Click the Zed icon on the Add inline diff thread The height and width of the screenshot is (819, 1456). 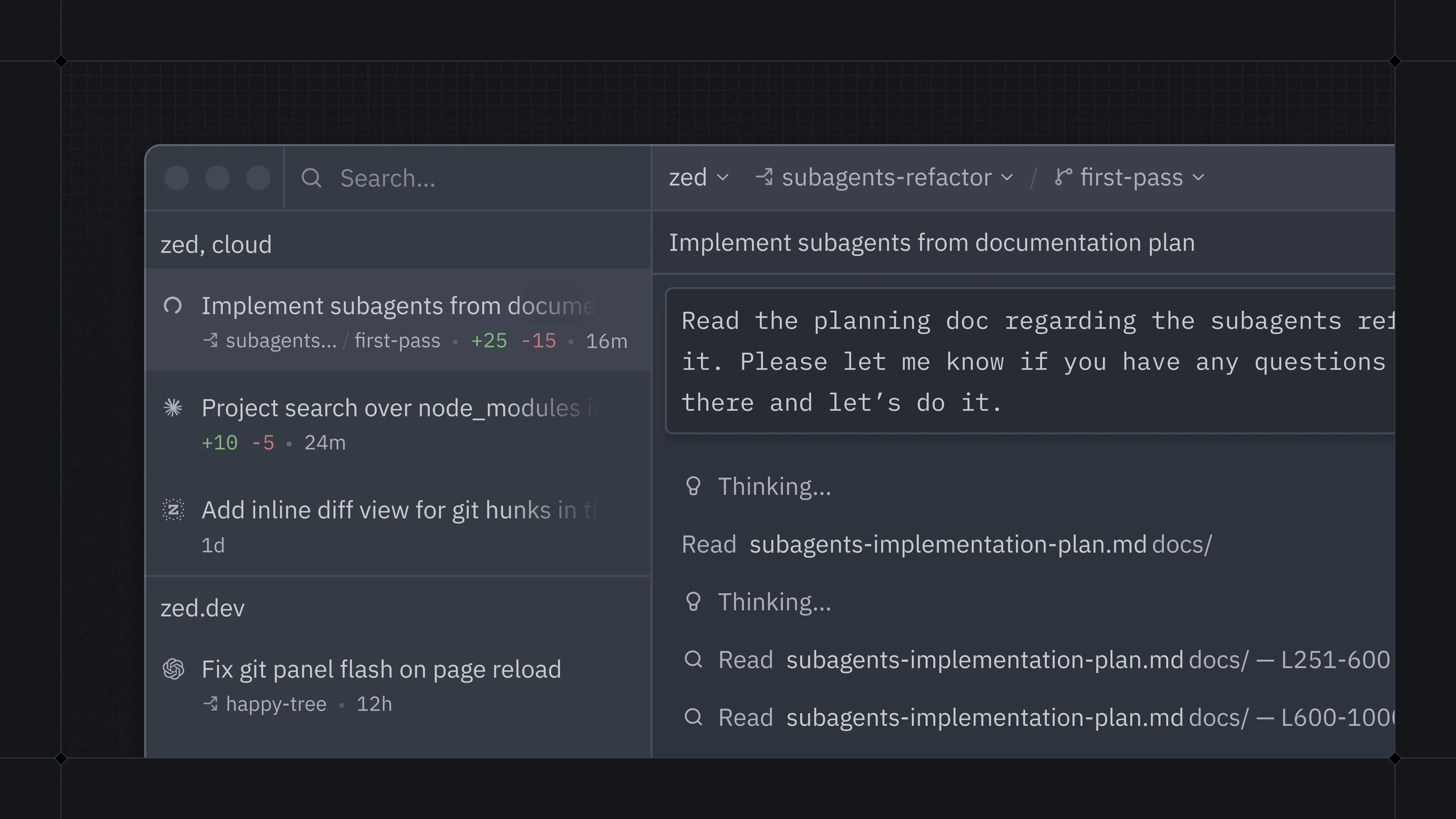pyautogui.click(x=173, y=510)
